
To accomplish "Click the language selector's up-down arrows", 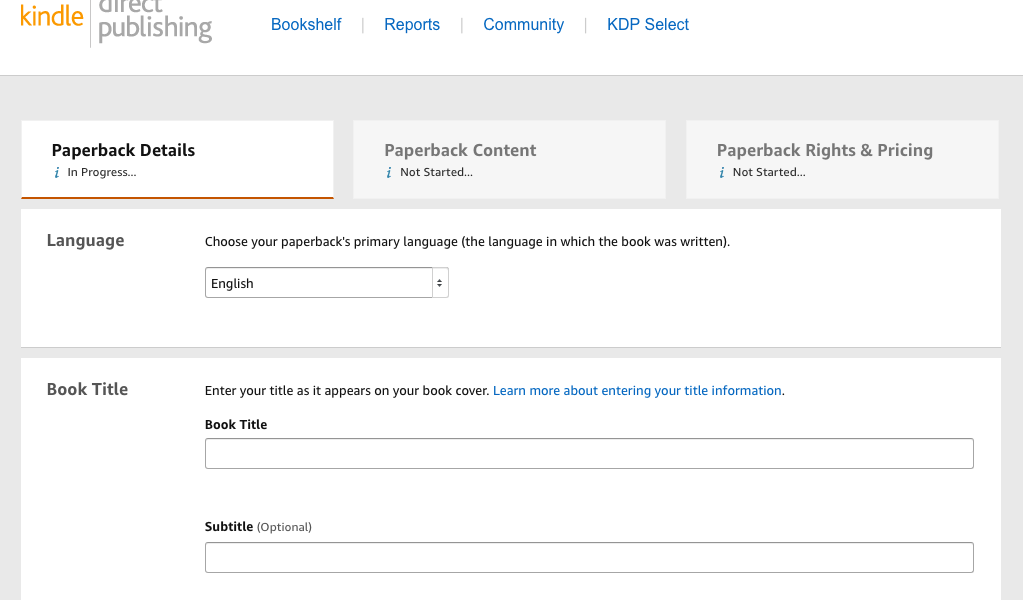I will point(439,283).
